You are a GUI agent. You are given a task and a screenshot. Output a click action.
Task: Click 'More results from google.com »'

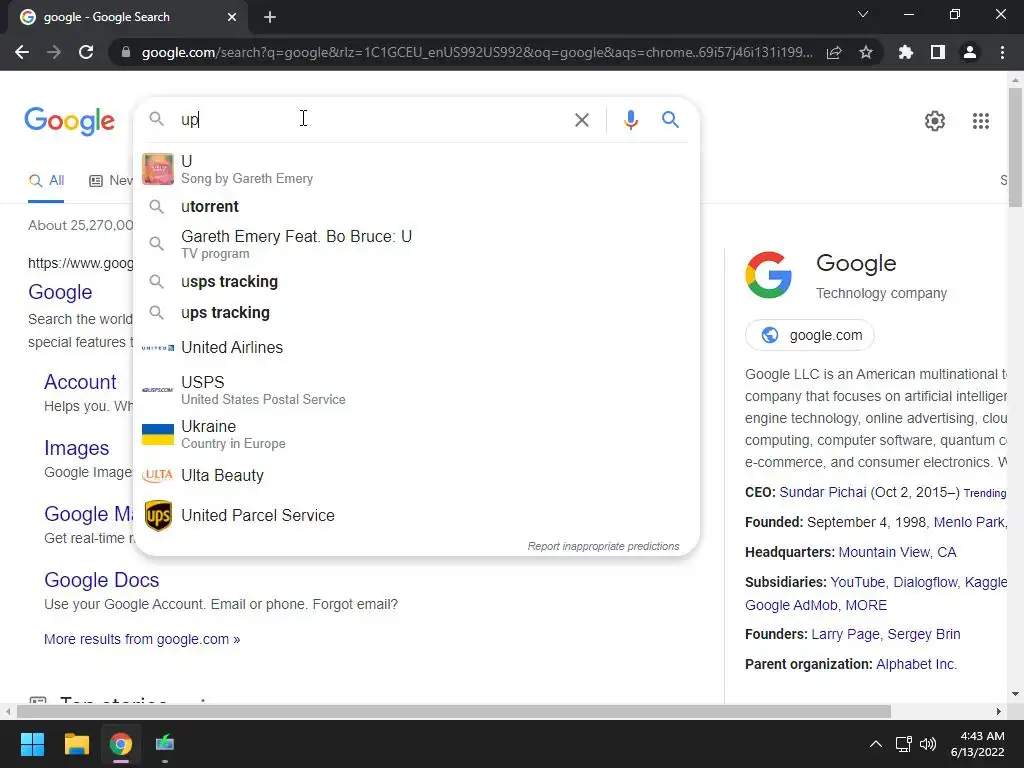point(142,639)
